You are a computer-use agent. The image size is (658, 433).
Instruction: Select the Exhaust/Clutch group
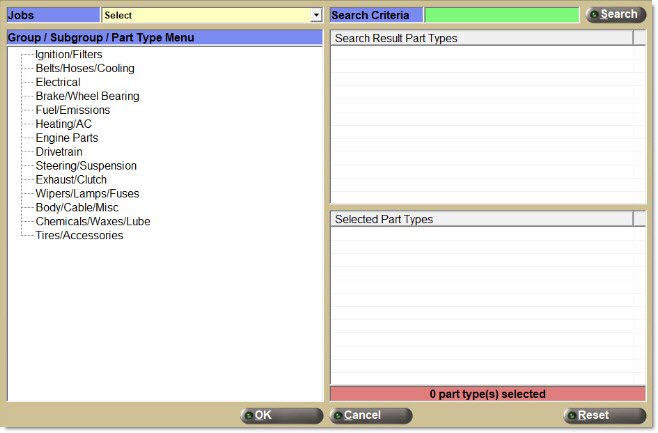click(71, 180)
